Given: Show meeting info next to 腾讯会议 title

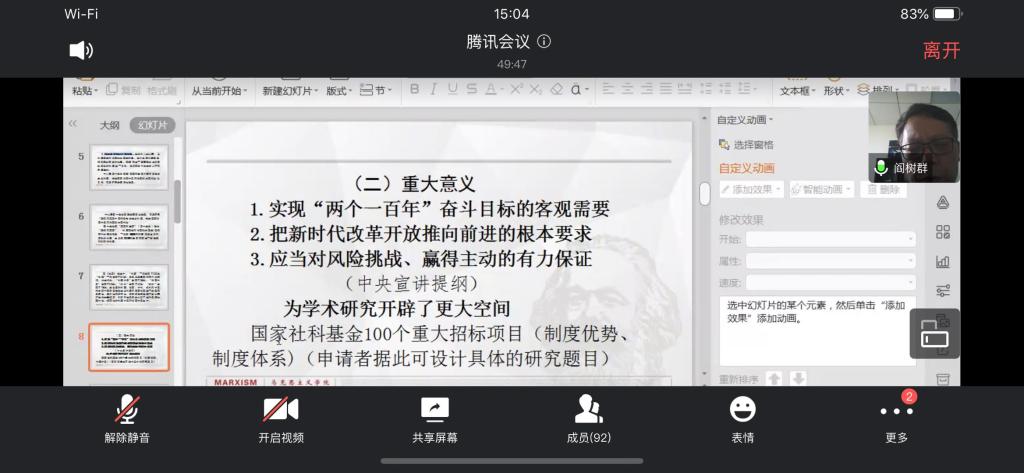Looking at the screenshot, I should [x=544, y=42].
